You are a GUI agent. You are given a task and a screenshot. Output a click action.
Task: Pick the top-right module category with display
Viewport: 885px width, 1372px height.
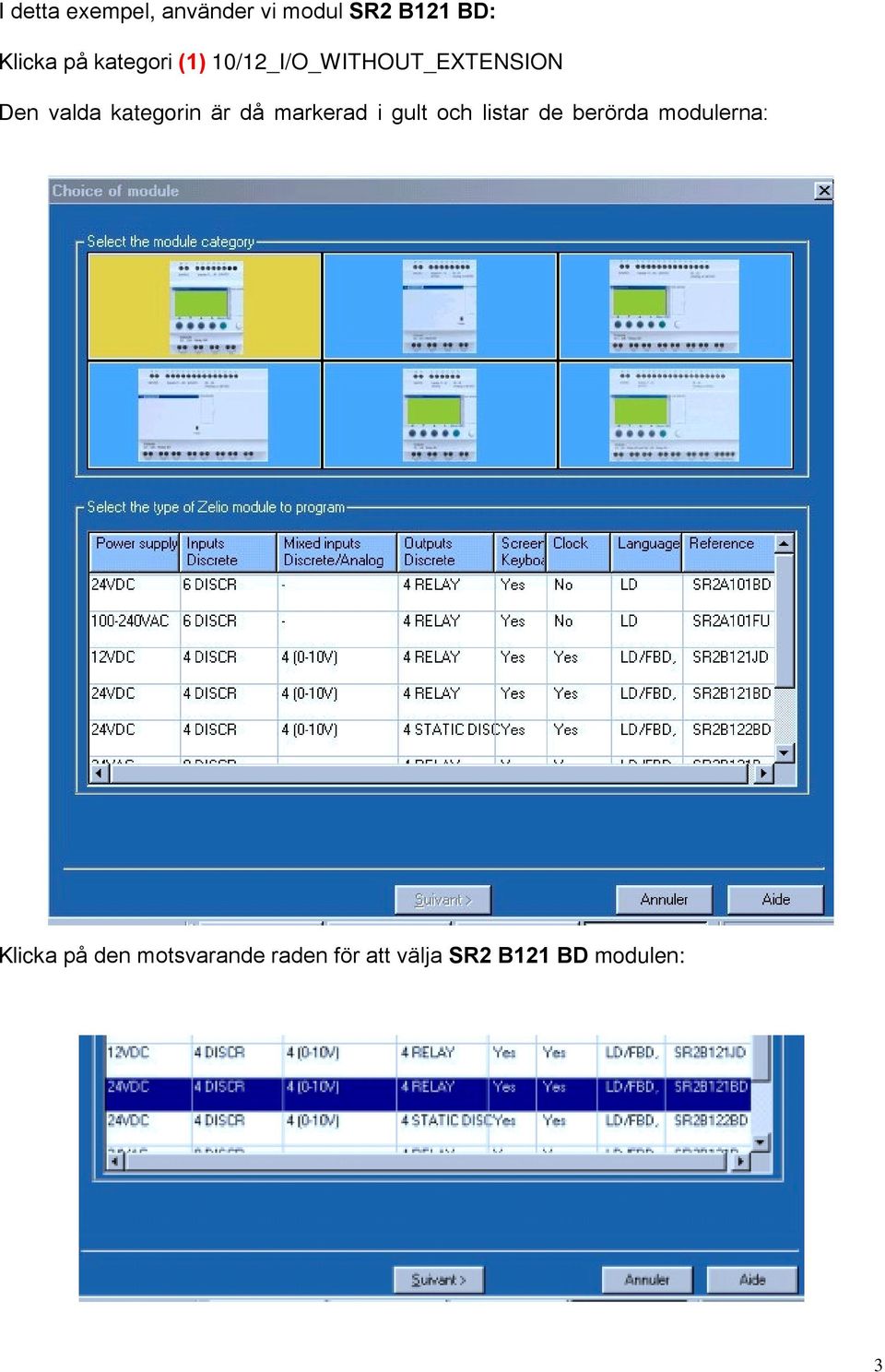pos(676,306)
